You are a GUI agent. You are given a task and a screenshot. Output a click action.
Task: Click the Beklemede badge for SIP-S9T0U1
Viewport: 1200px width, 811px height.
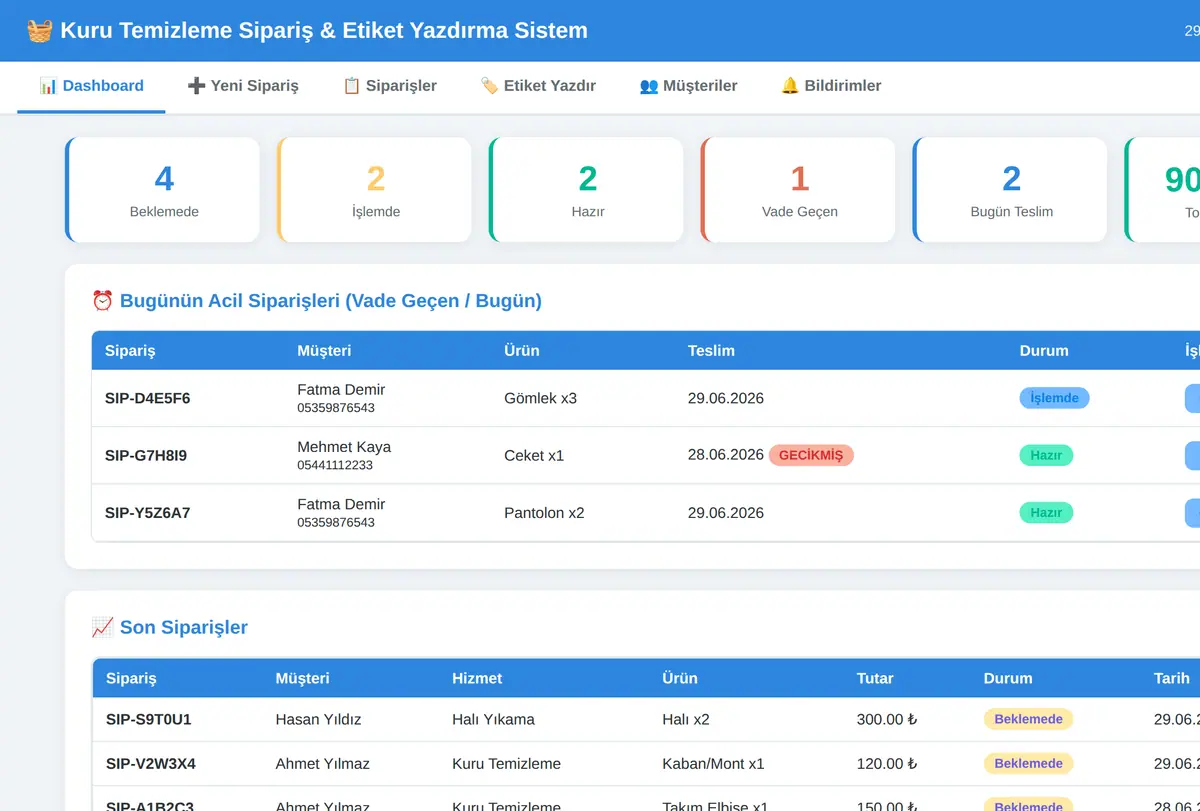click(x=1028, y=719)
